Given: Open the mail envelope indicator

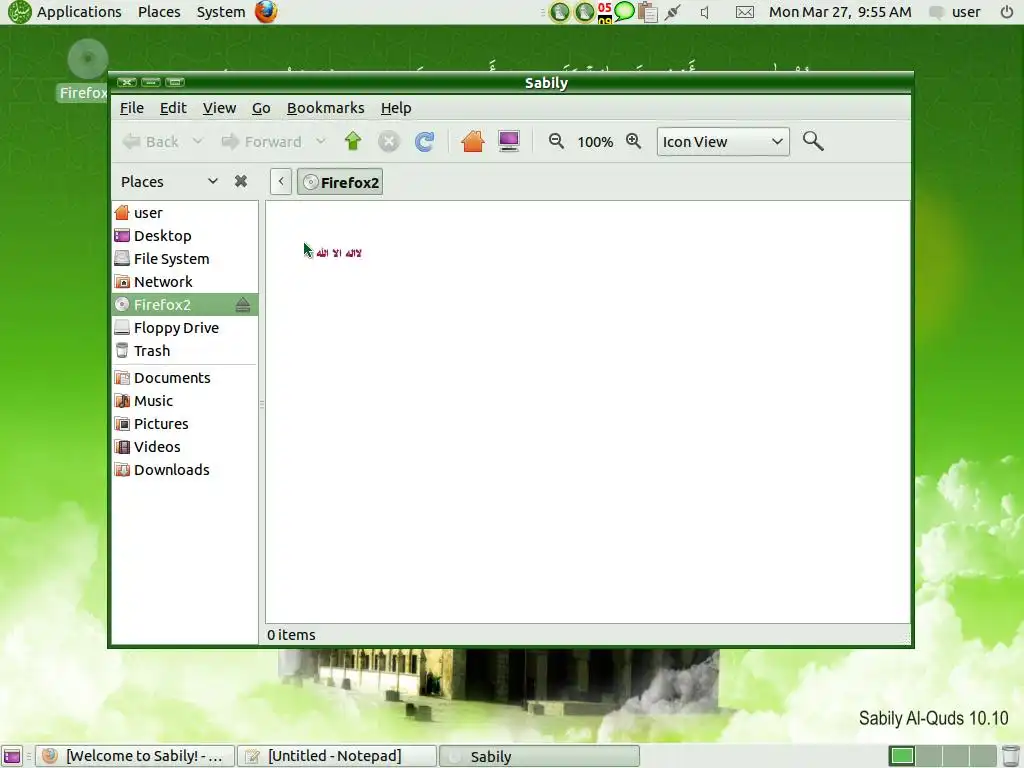Looking at the screenshot, I should coord(744,12).
